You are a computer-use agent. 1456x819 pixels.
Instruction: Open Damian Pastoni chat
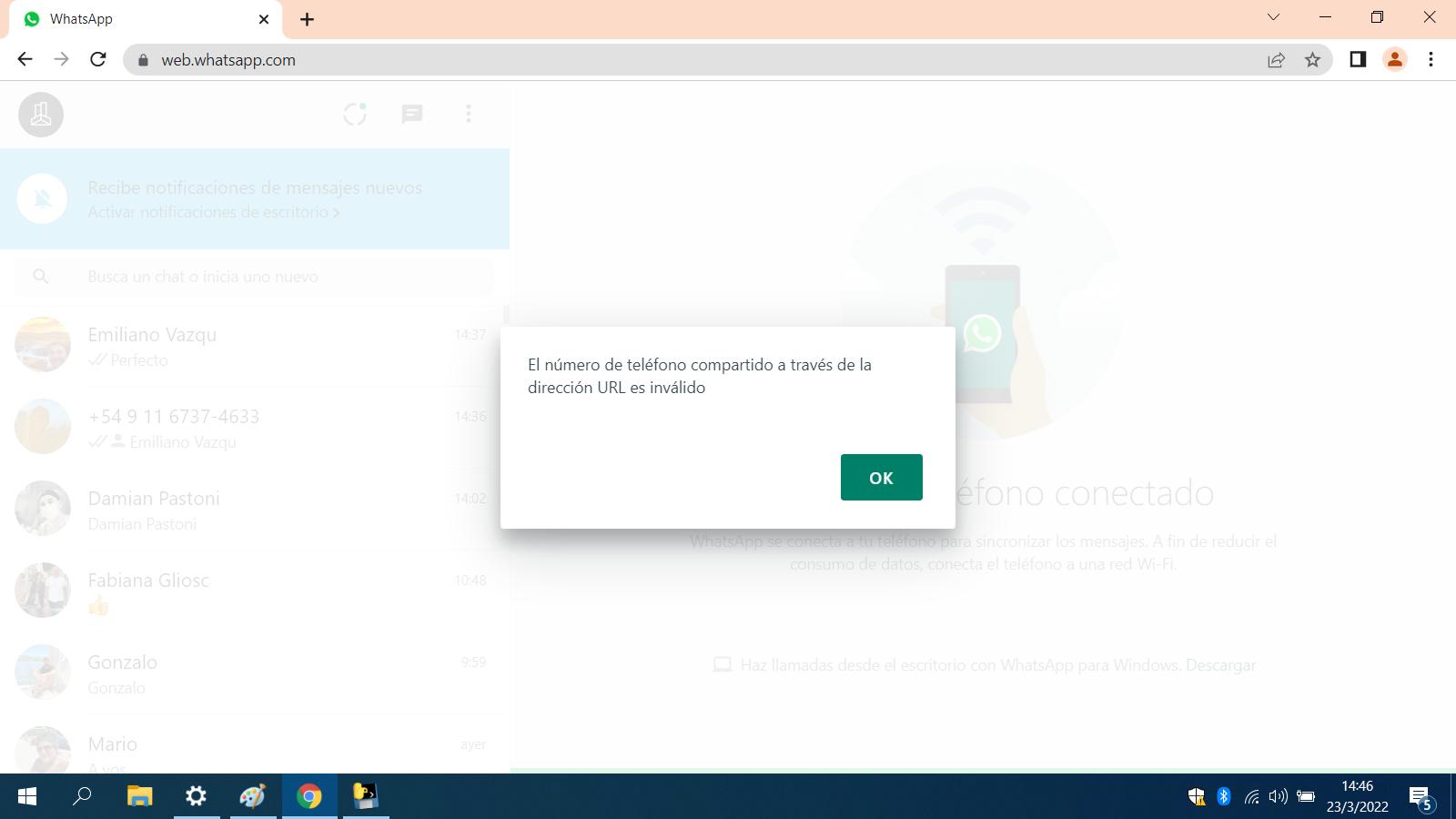(255, 509)
